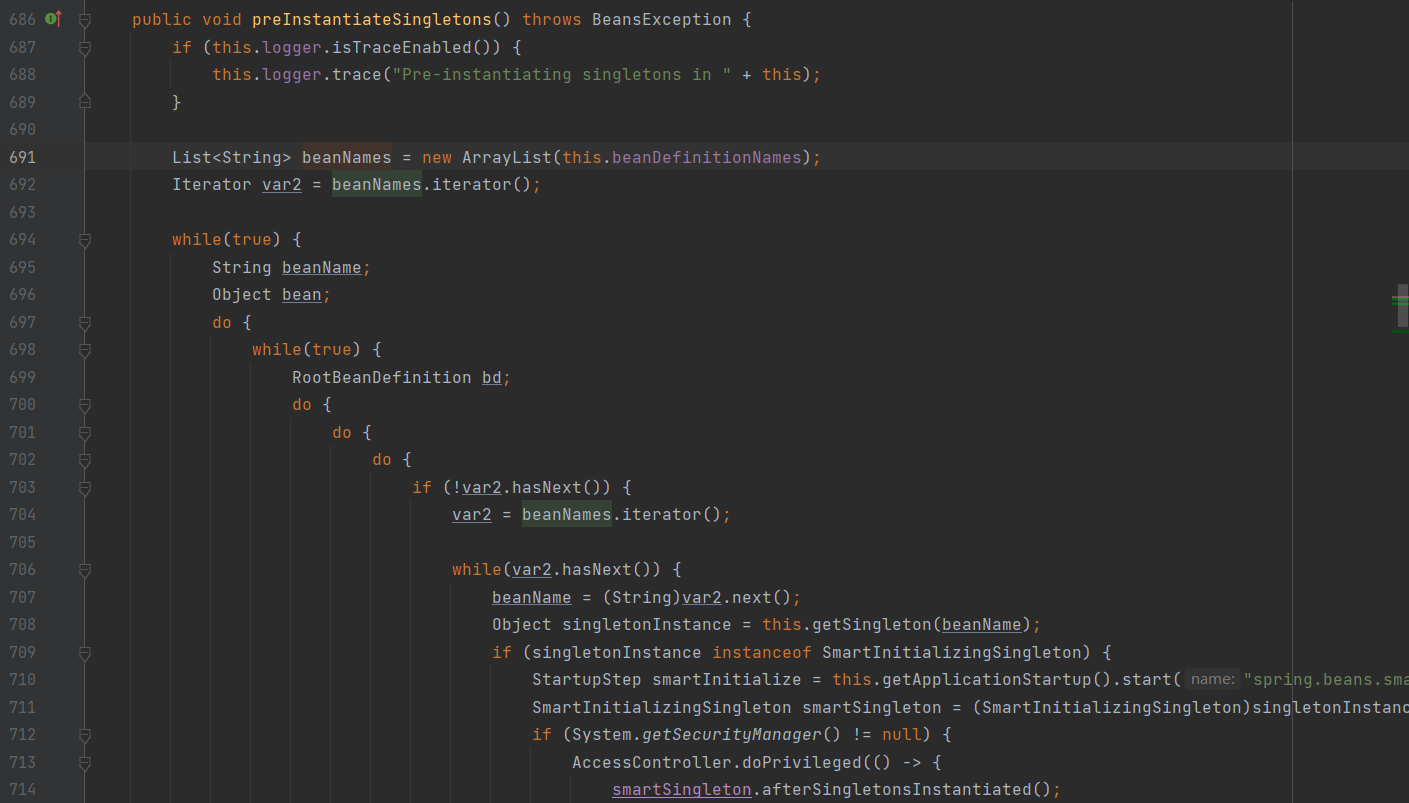
Task: Click 'var2' declaration on line 692
Action: pos(282,185)
